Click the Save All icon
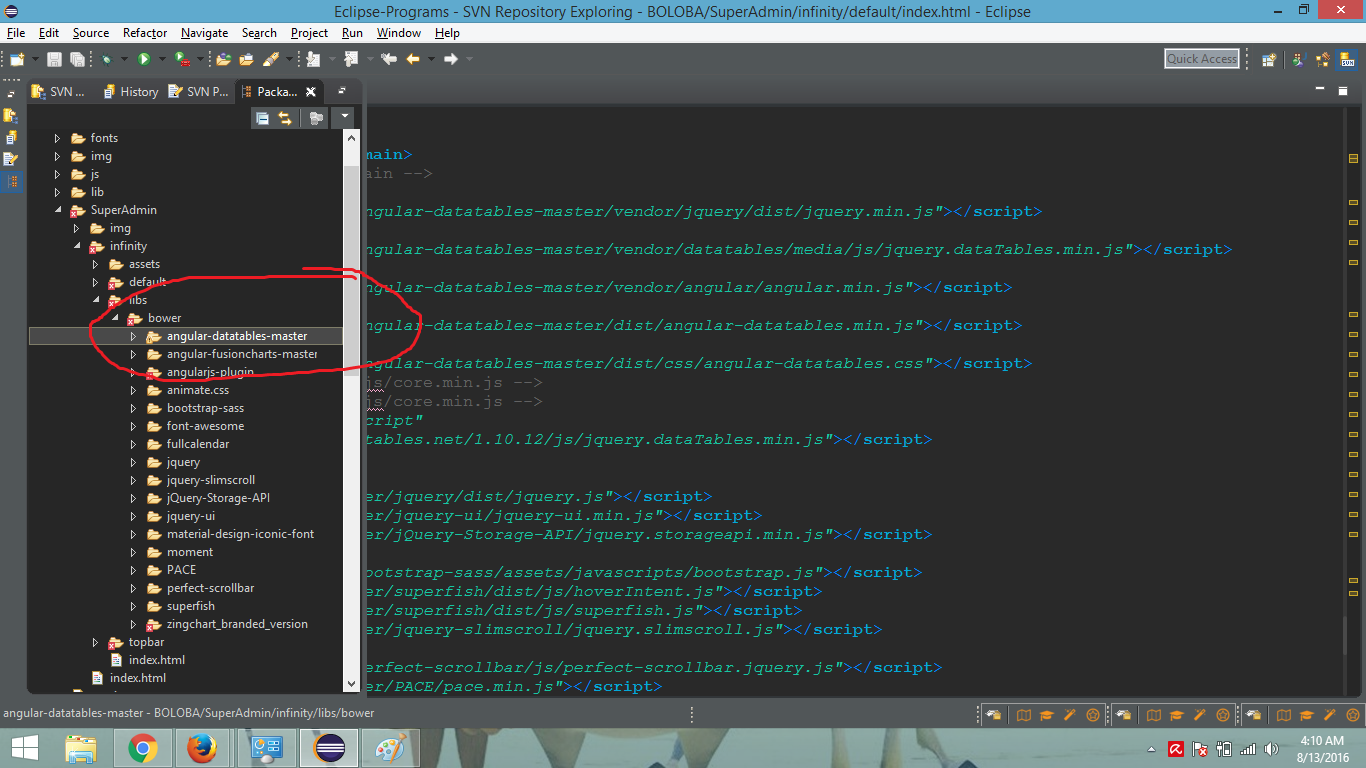1366x768 pixels. (77, 59)
